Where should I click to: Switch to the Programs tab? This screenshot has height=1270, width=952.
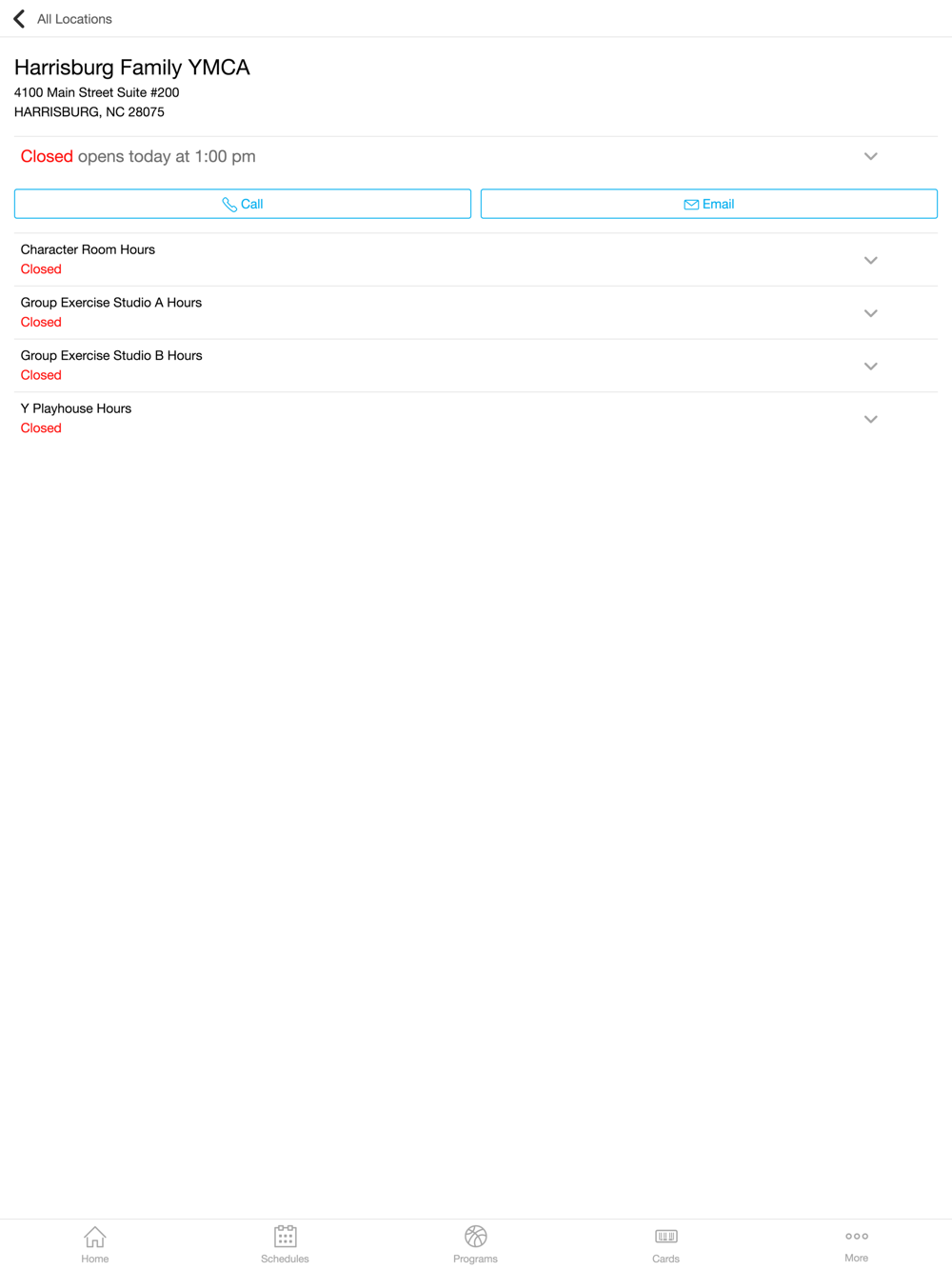[x=475, y=1244]
